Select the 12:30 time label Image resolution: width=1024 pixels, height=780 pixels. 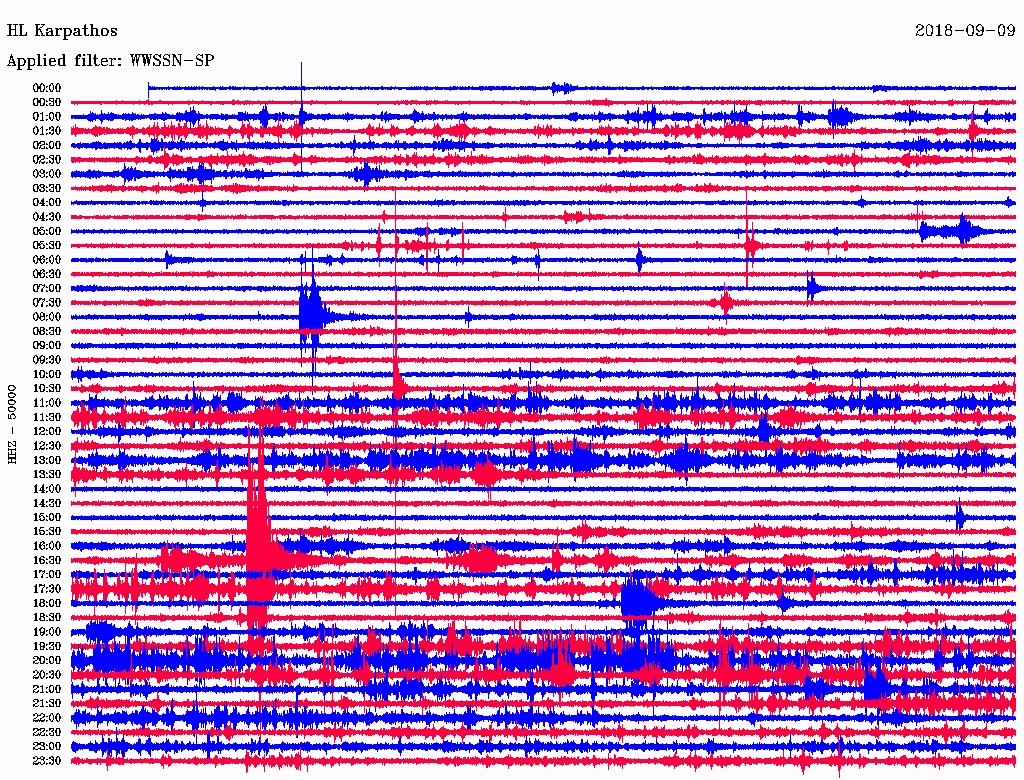pyautogui.click(x=47, y=446)
